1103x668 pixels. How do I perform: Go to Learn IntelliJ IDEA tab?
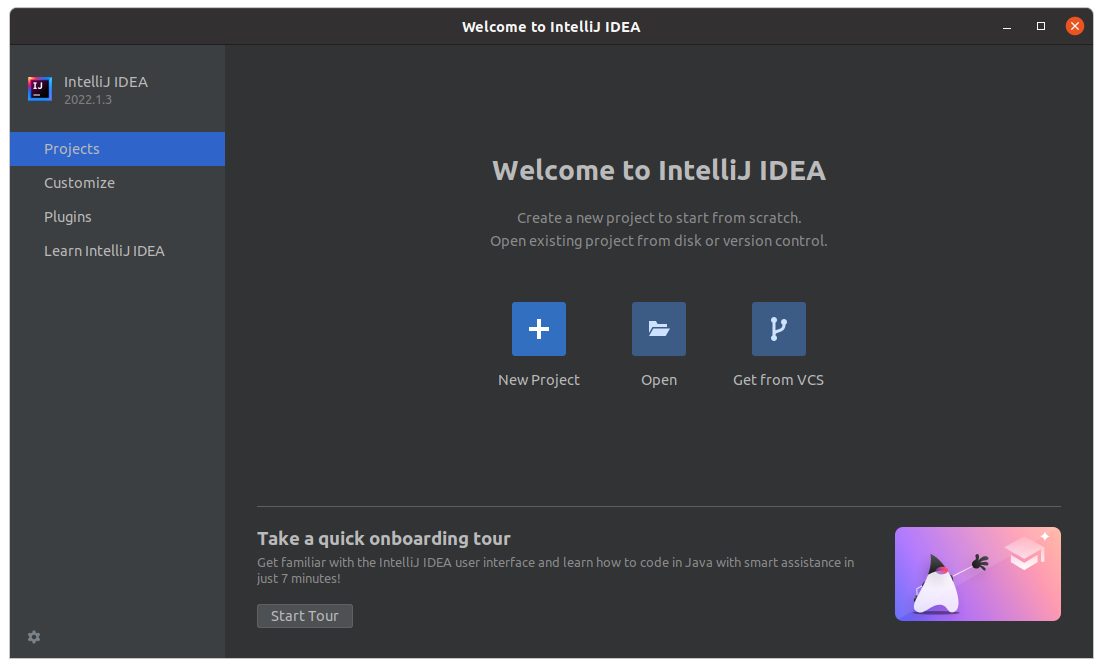click(104, 251)
